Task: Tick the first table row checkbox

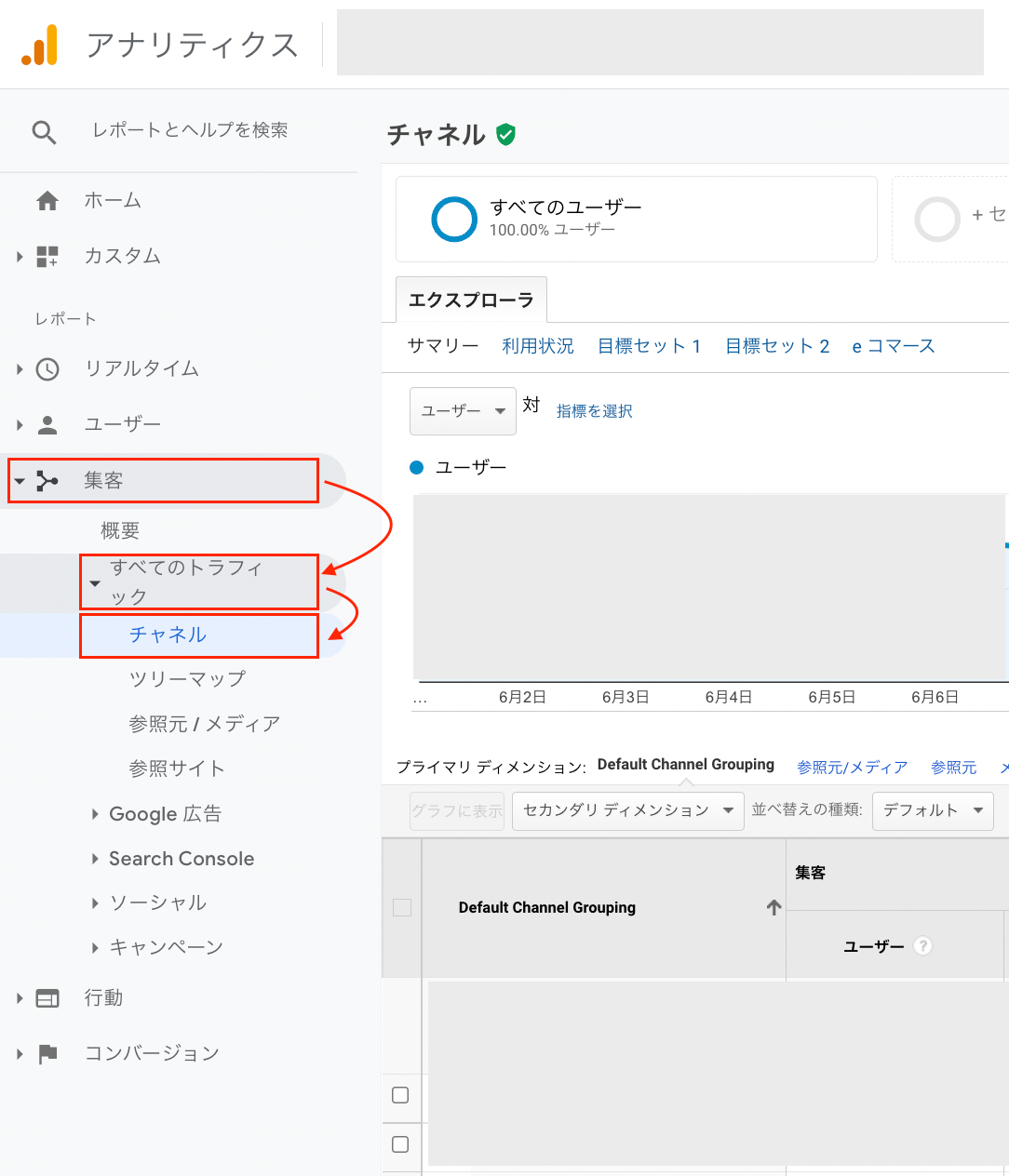Action: coord(400,1095)
